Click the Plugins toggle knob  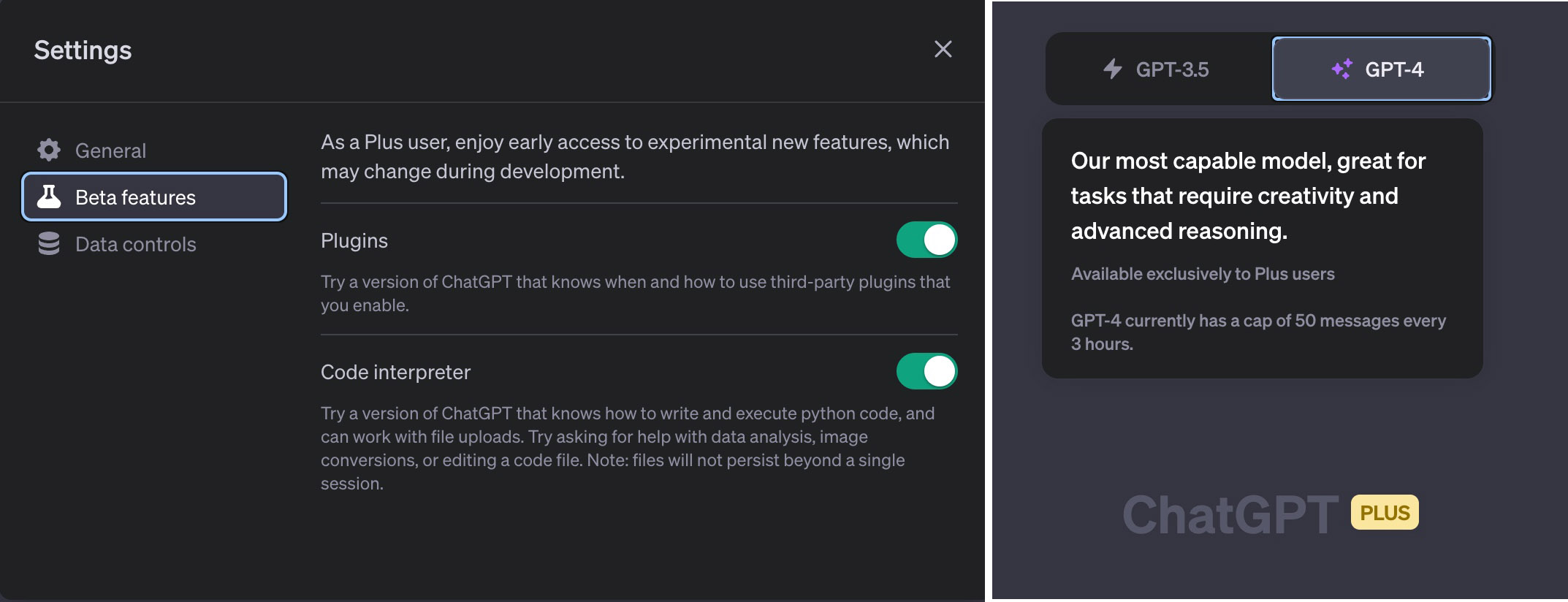pos(940,240)
